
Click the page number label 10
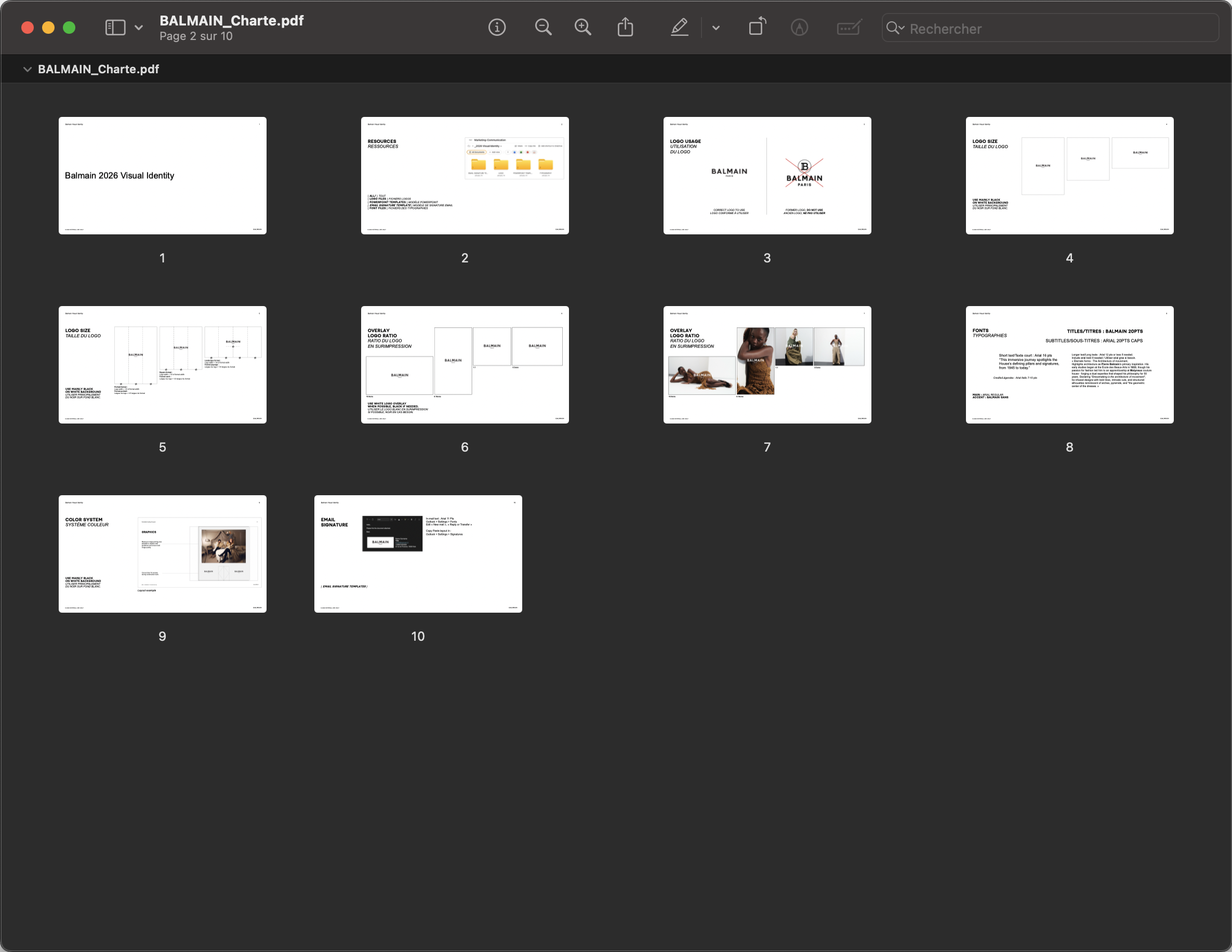[x=418, y=637]
